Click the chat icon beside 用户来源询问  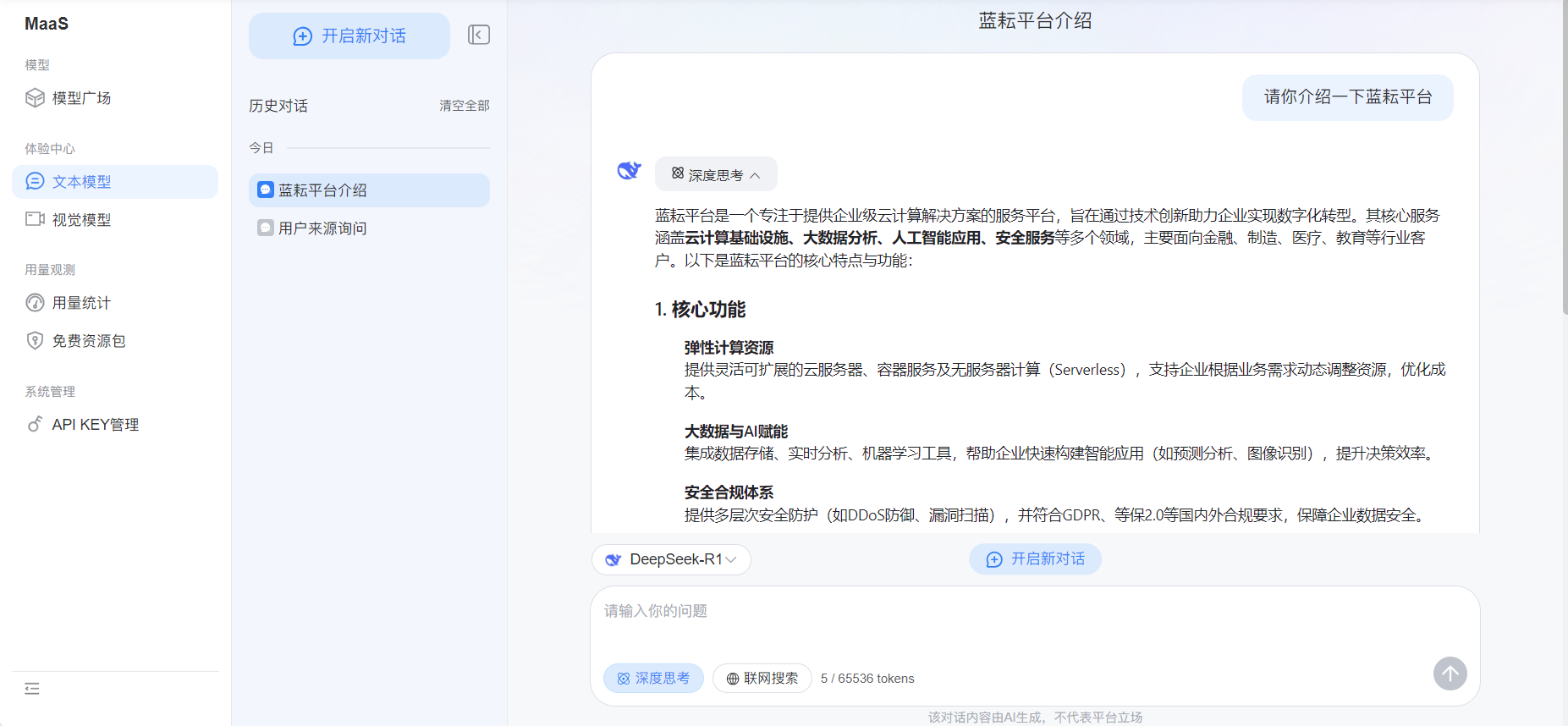coord(266,228)
